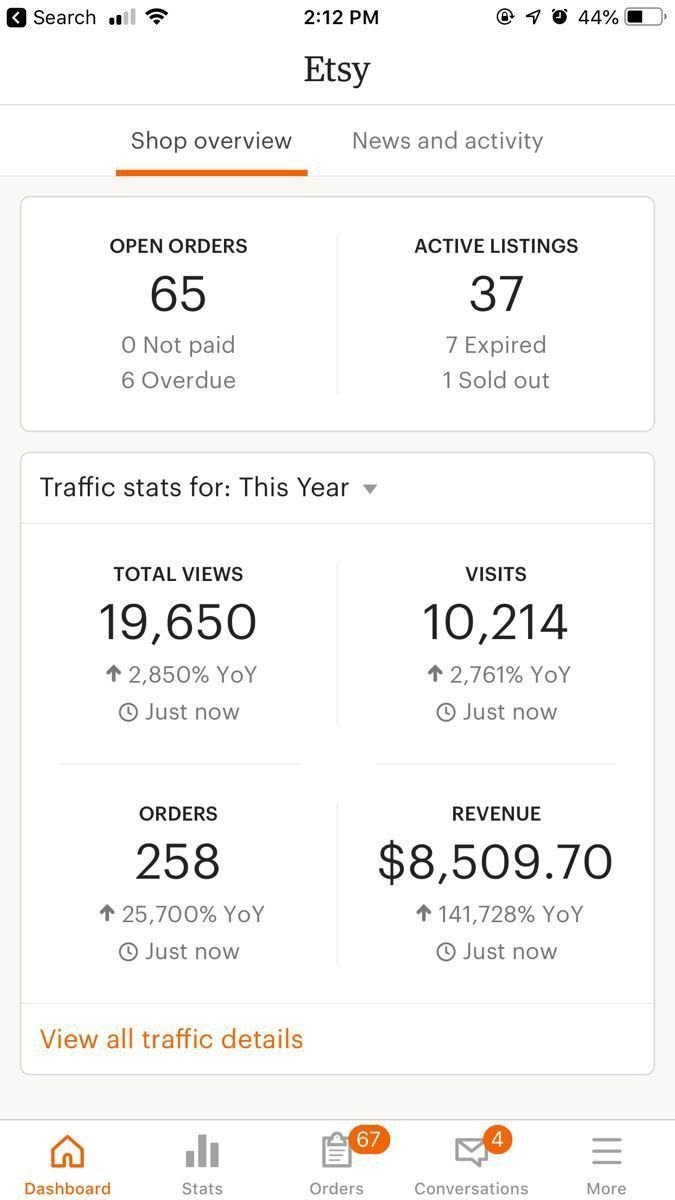Tap the clock icon under Revenue
675x1200 pixels.
446,952
